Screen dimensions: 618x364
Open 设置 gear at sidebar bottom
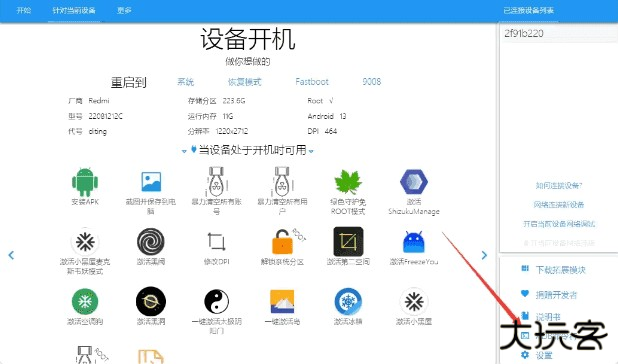click(x=537, y=355)
